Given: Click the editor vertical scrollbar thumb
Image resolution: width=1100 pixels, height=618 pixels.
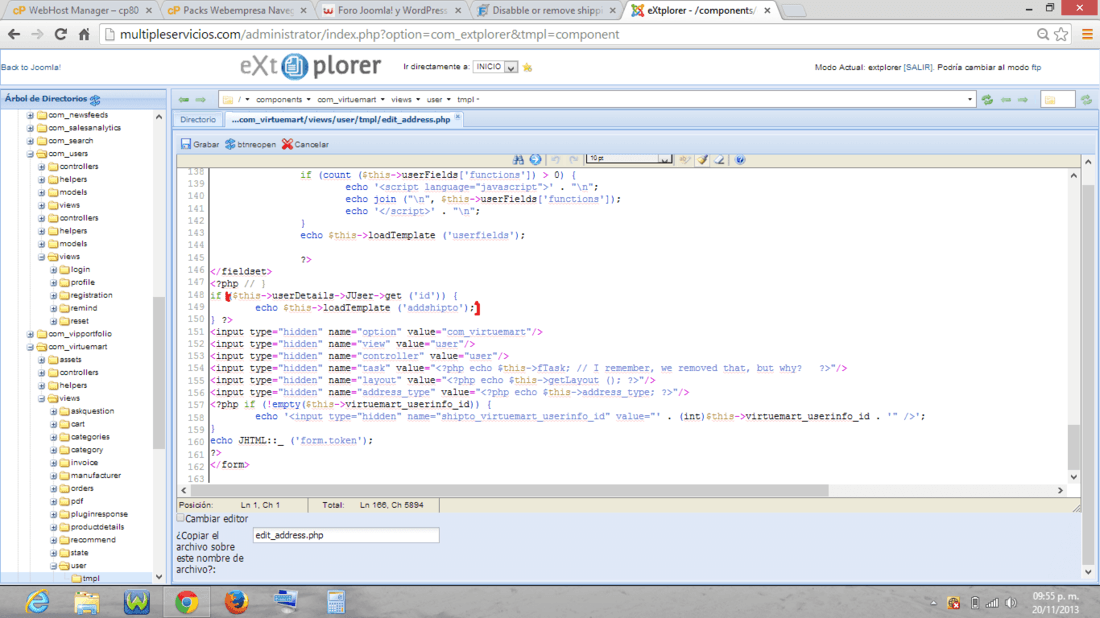Looking at the screenshot, I should click(x=1073, y=447).
